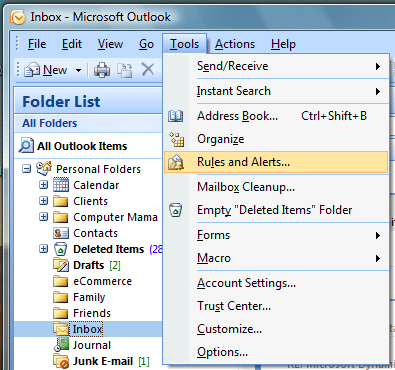
Task: Click the New button label
Action: 55,70
